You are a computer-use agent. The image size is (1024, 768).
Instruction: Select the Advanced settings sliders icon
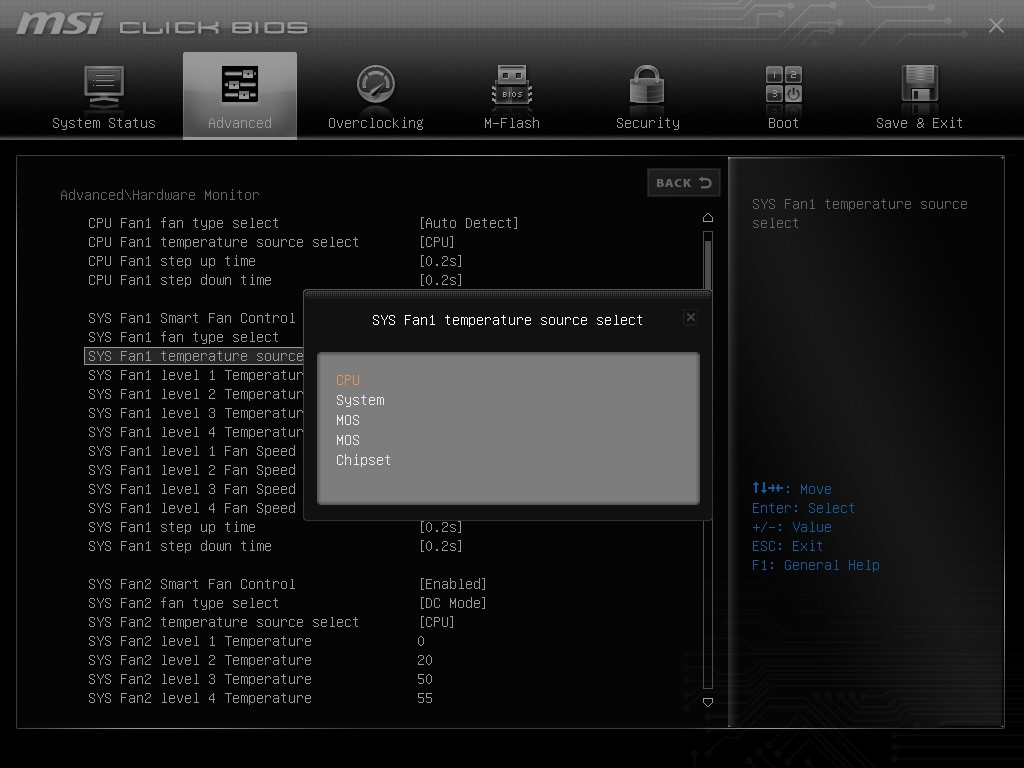click(x=240, y=84)
